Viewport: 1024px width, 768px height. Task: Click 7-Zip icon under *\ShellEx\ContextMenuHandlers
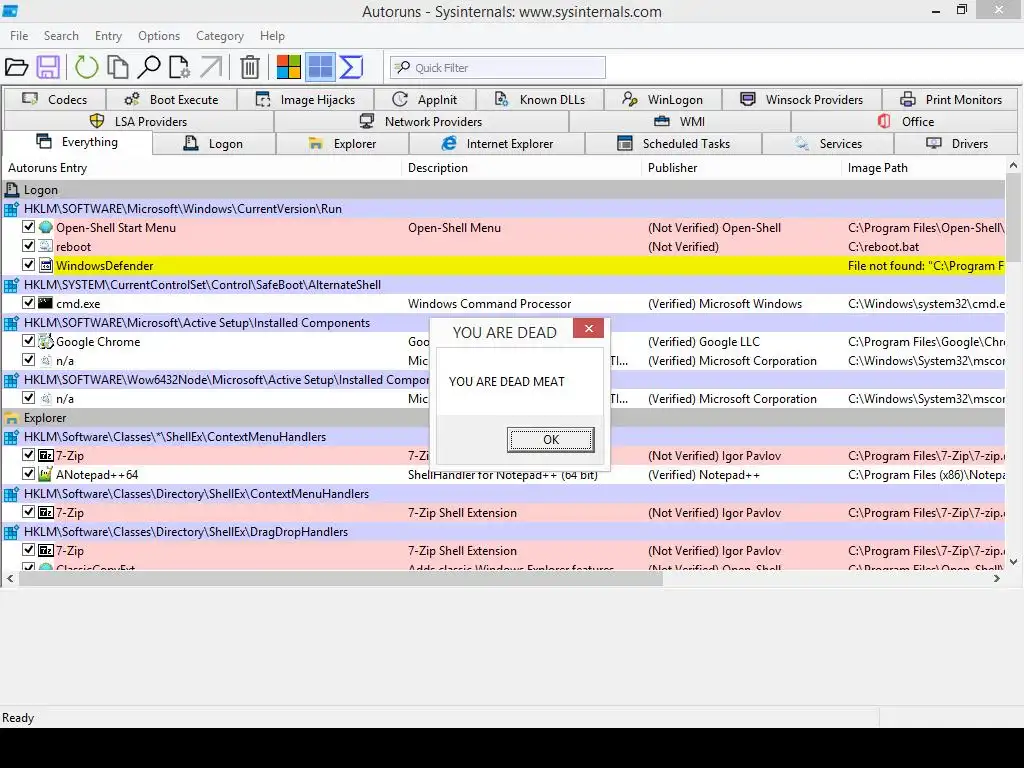tap(46, 455)
